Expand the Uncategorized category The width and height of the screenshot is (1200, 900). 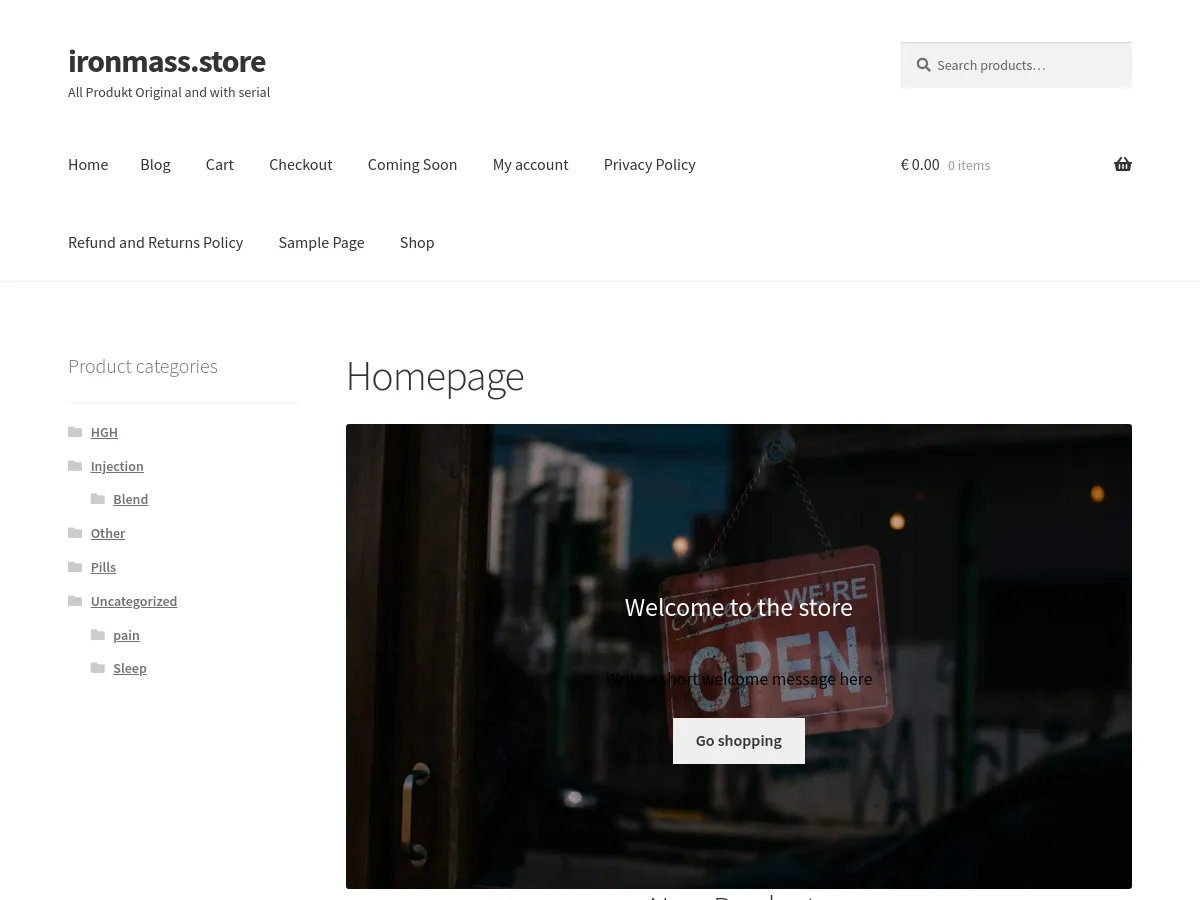tap(133, 600)
